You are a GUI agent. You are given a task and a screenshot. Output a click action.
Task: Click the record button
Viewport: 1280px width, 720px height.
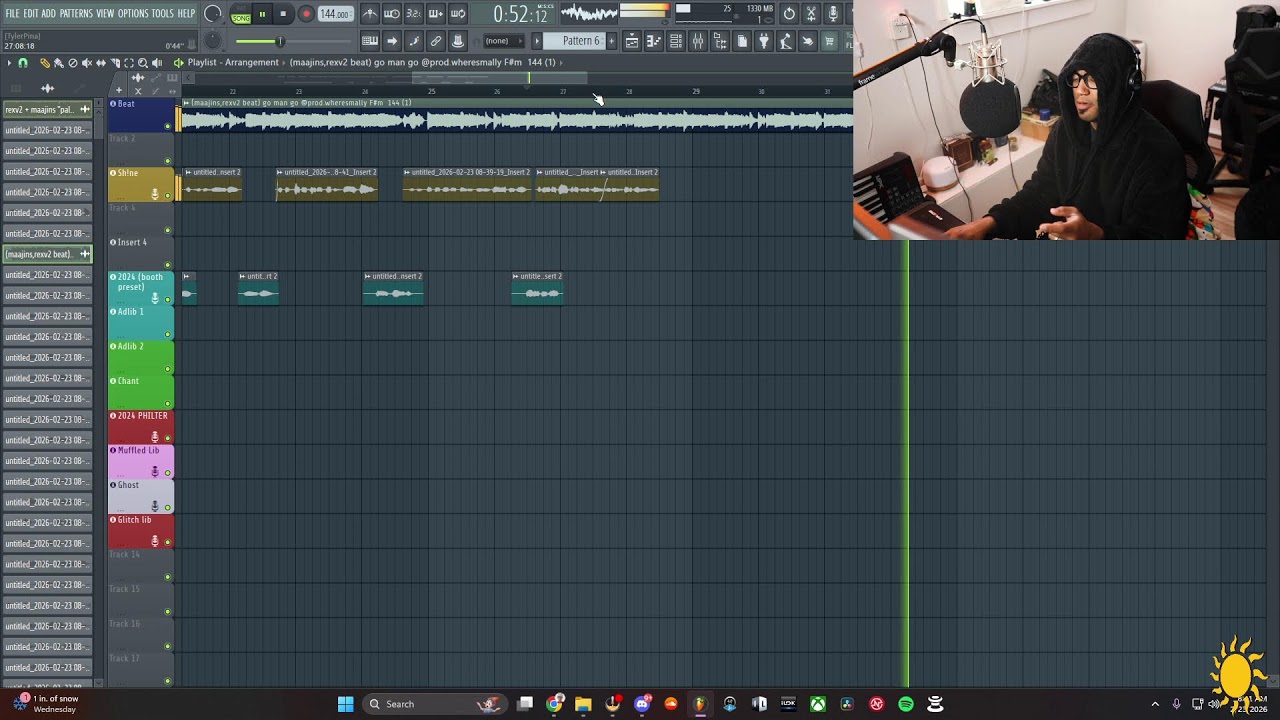pos(306,14)
